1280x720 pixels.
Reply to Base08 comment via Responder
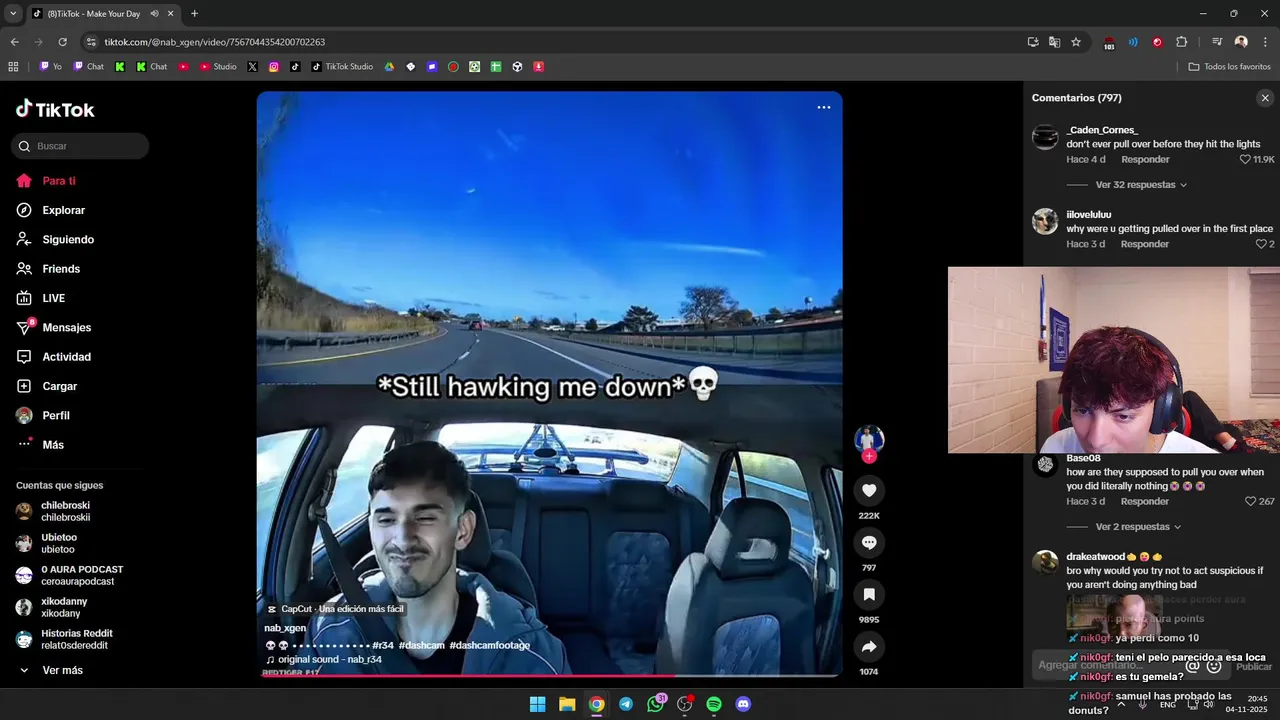pos(1145,501)
